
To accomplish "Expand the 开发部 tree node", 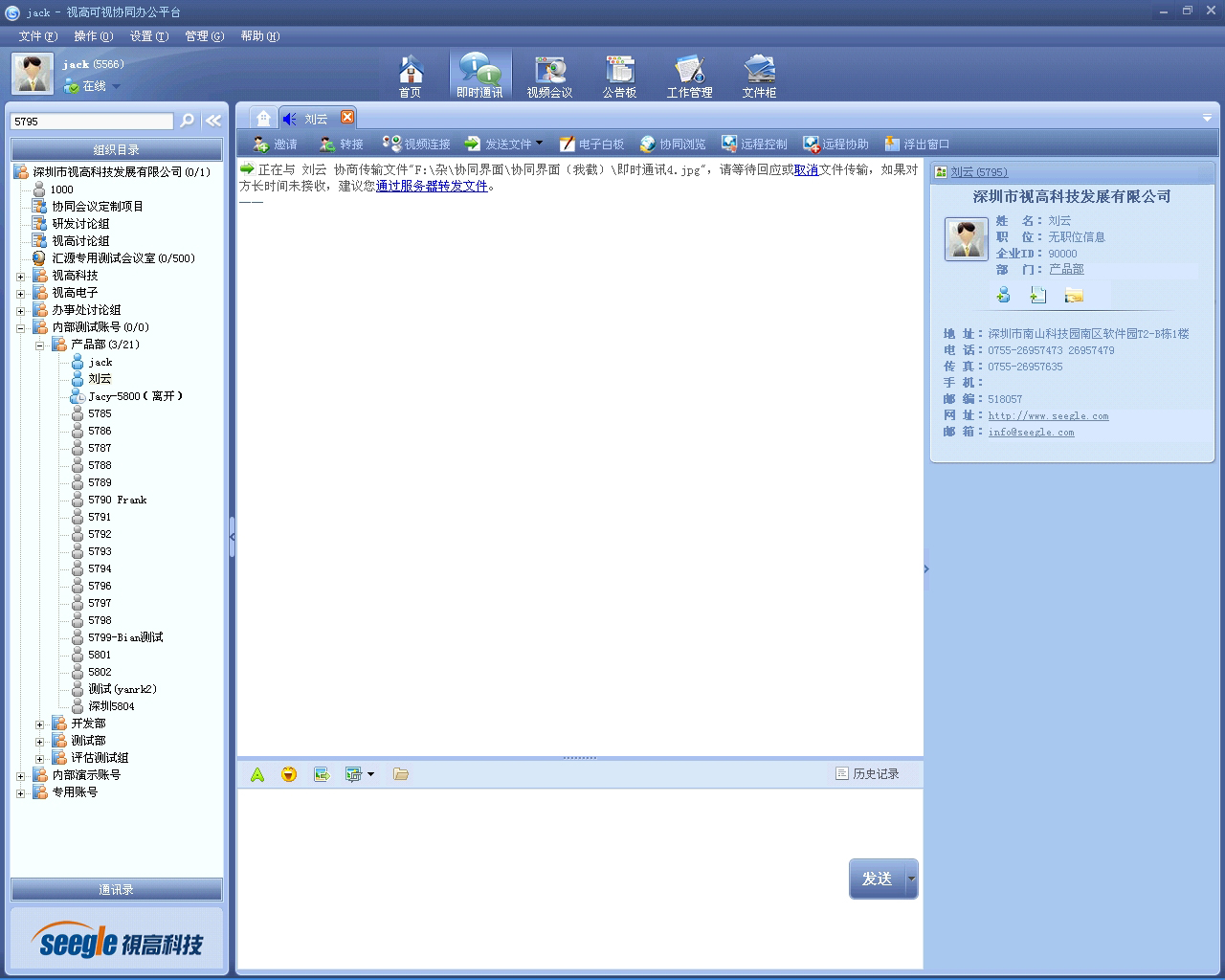I will pyautogui.click(x=39, y=724).
